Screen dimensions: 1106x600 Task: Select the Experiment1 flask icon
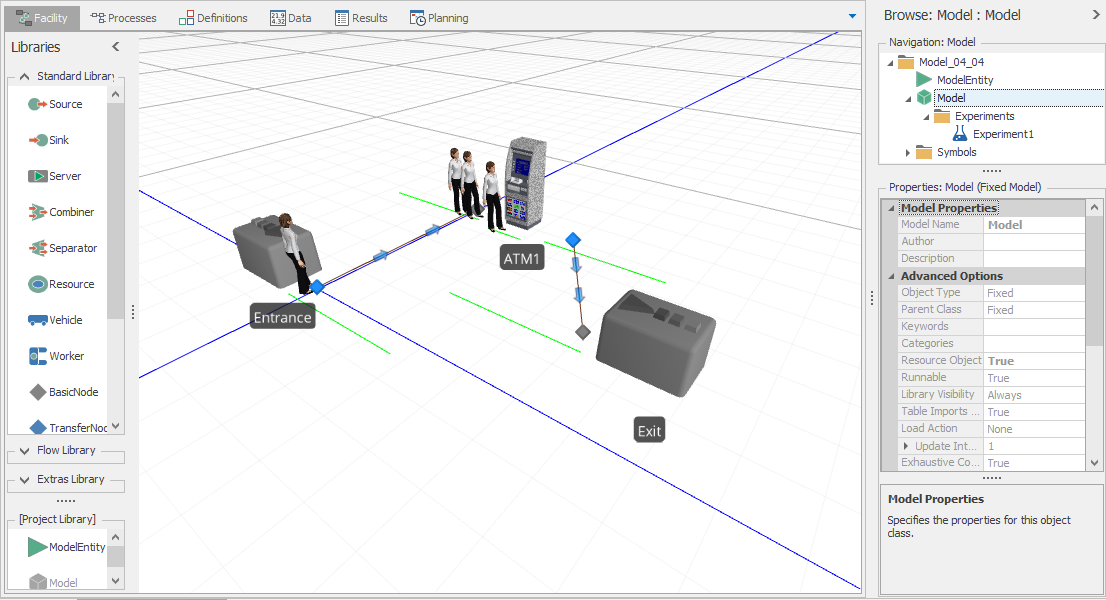pos(959,134)
